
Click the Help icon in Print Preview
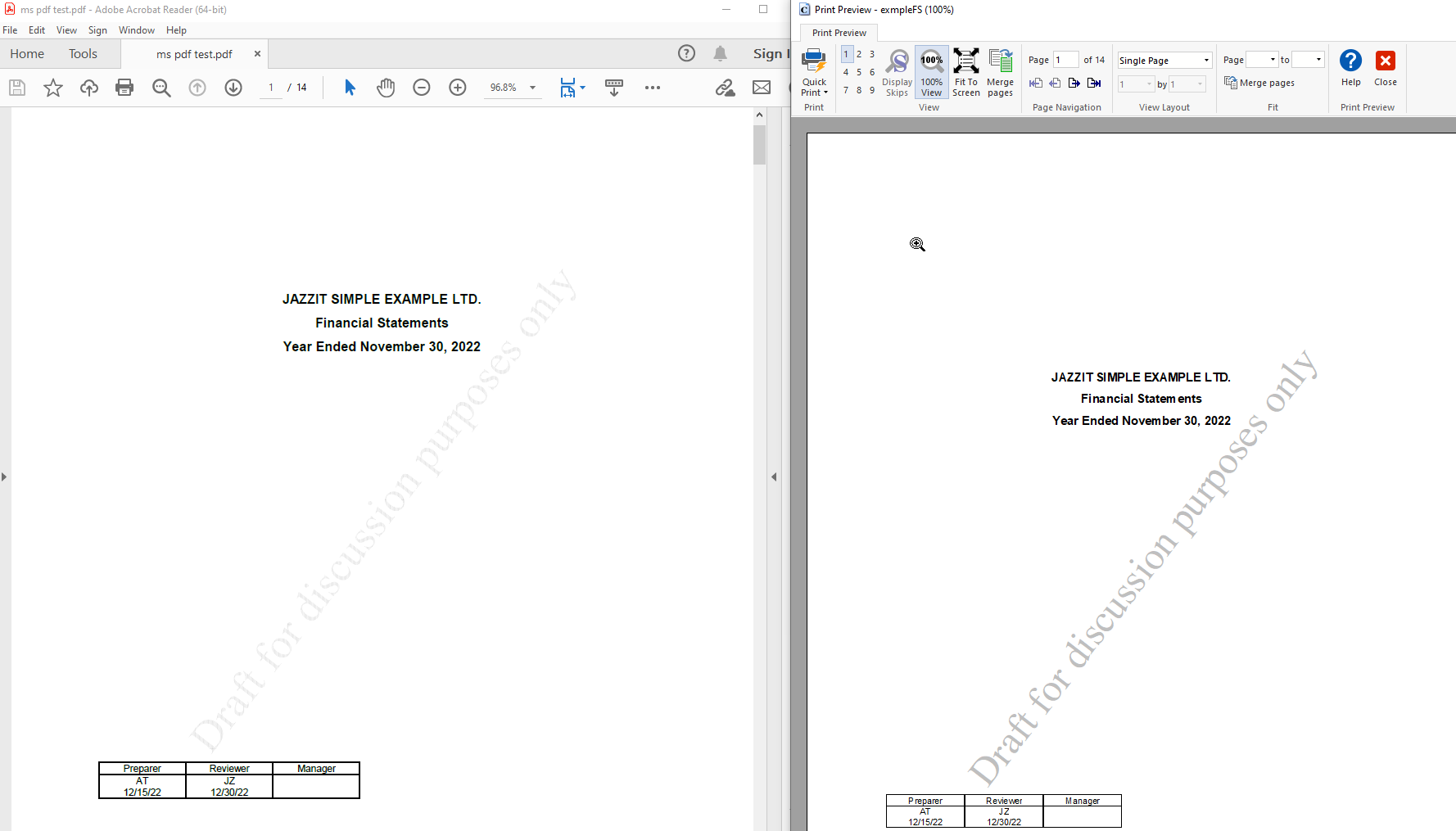(1350, 61)
